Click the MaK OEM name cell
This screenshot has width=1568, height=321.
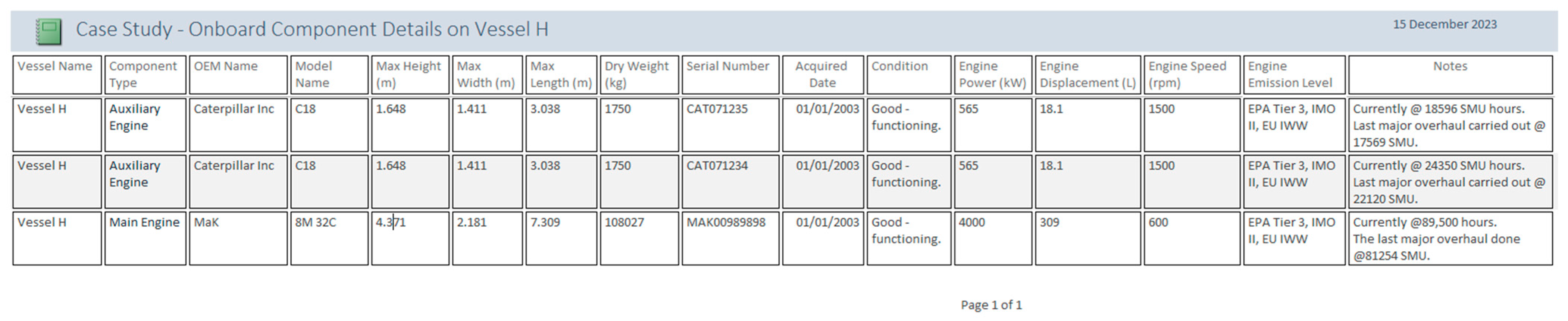coord(237,237)
